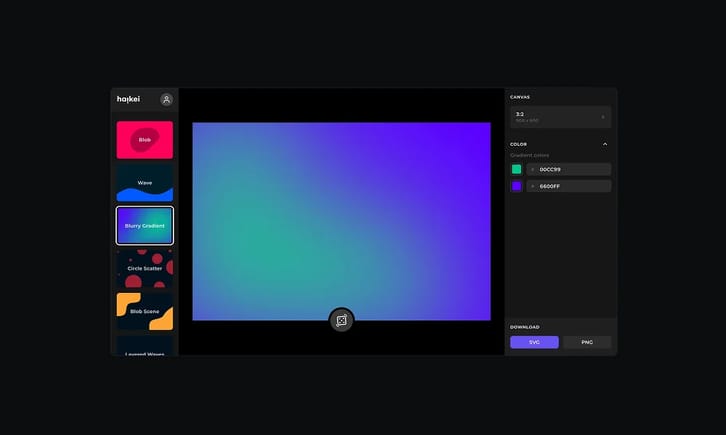Screen dimensions: 726x435
Task: Click the arrow in canvas size box
Action: point(602,117)
